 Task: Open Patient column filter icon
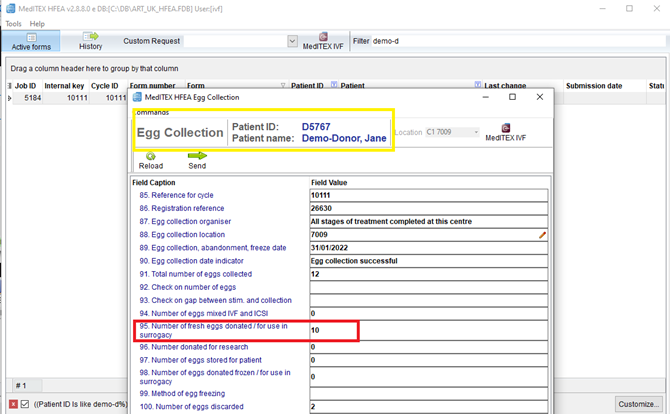[x=478, y=85]
